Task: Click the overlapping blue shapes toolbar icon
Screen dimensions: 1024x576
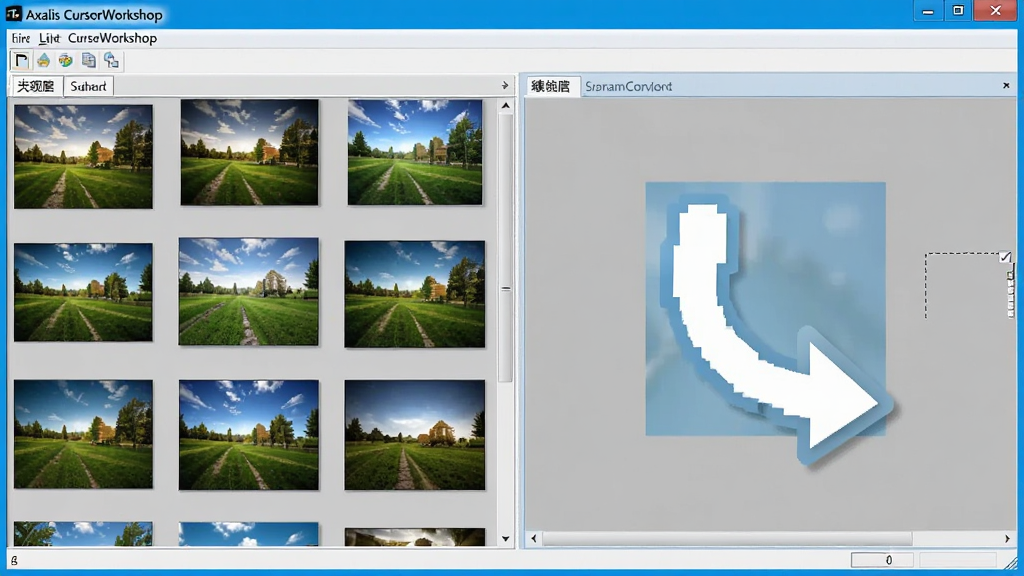Action: [111, 61]
